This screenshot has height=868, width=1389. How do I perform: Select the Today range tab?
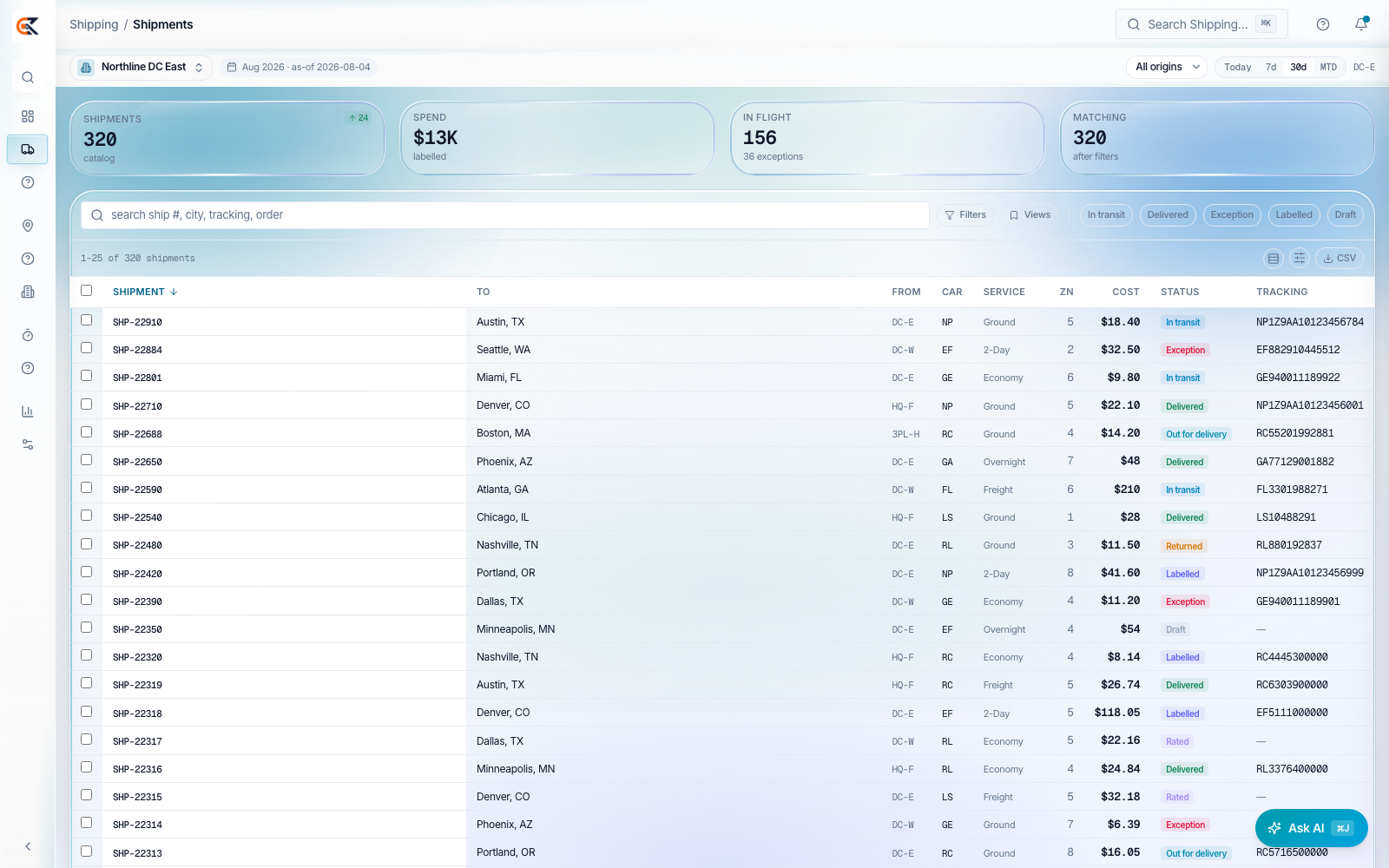click(1237, 67)
